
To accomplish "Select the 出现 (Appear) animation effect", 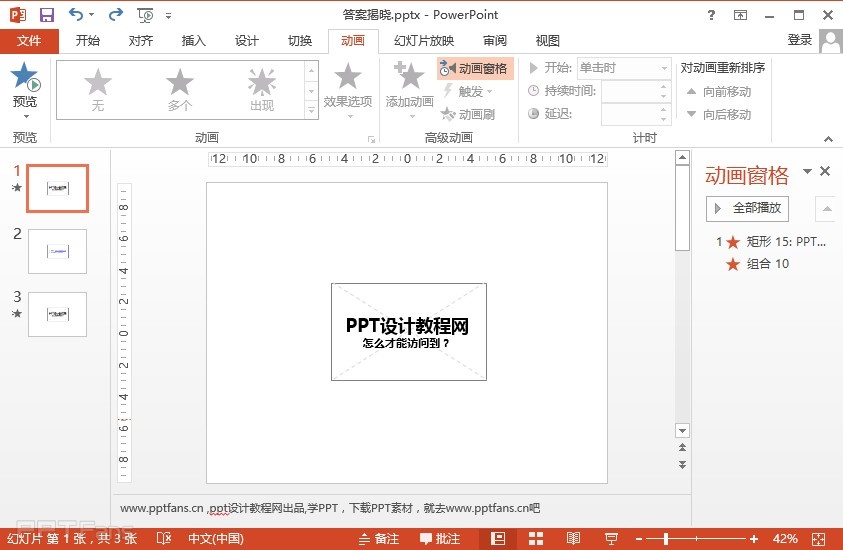I will click(262, 88).
